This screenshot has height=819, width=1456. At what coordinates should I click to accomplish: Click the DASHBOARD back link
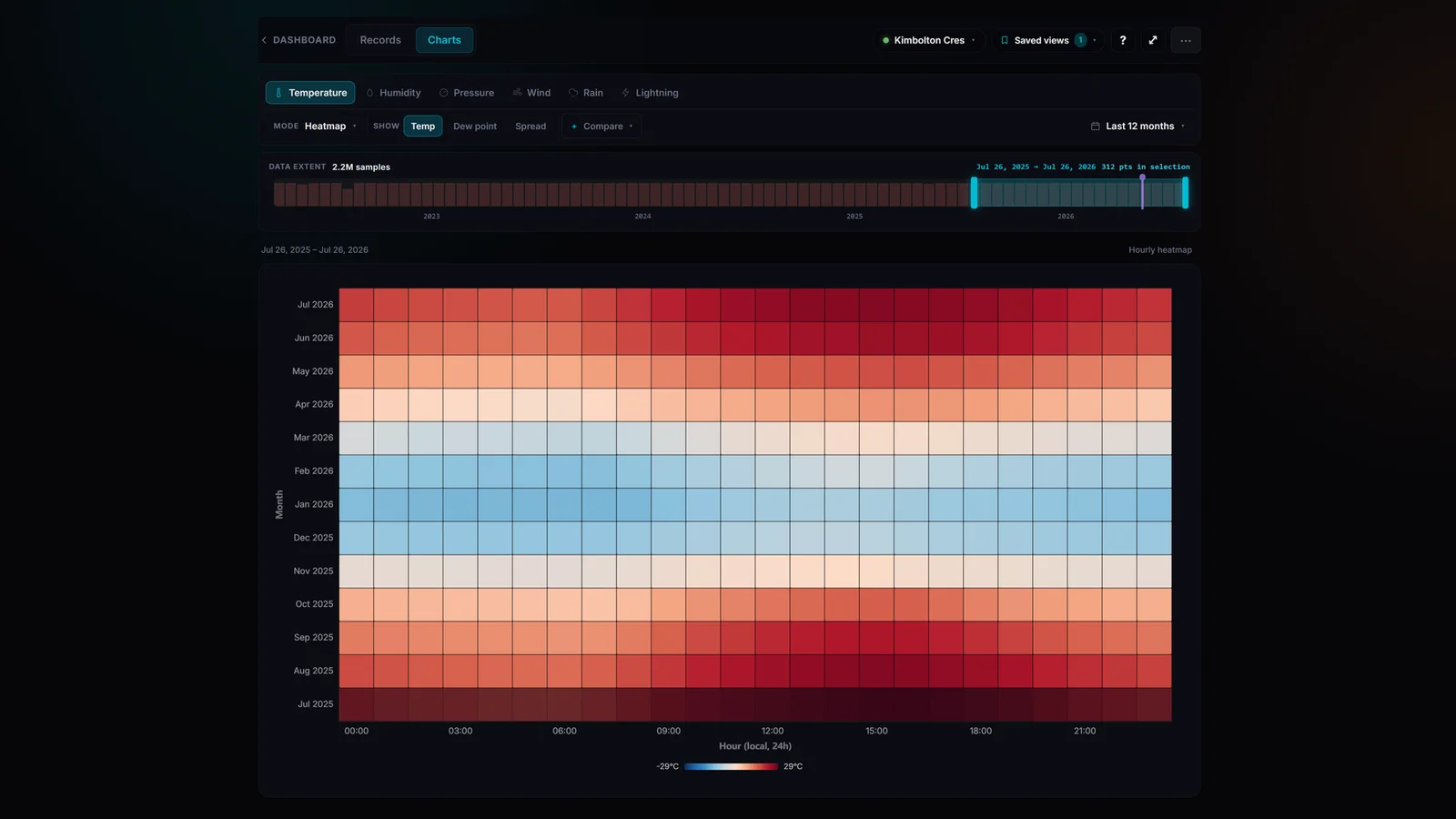pyautogui.click(x=304, y=40)
